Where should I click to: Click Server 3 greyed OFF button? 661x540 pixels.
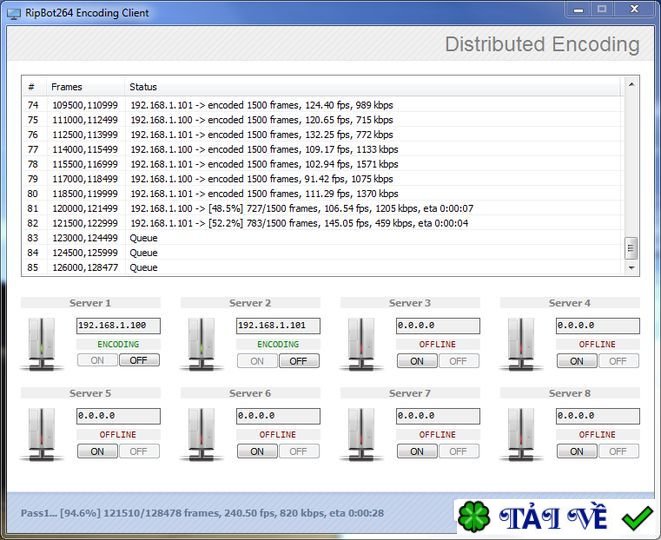pos(459,361)
